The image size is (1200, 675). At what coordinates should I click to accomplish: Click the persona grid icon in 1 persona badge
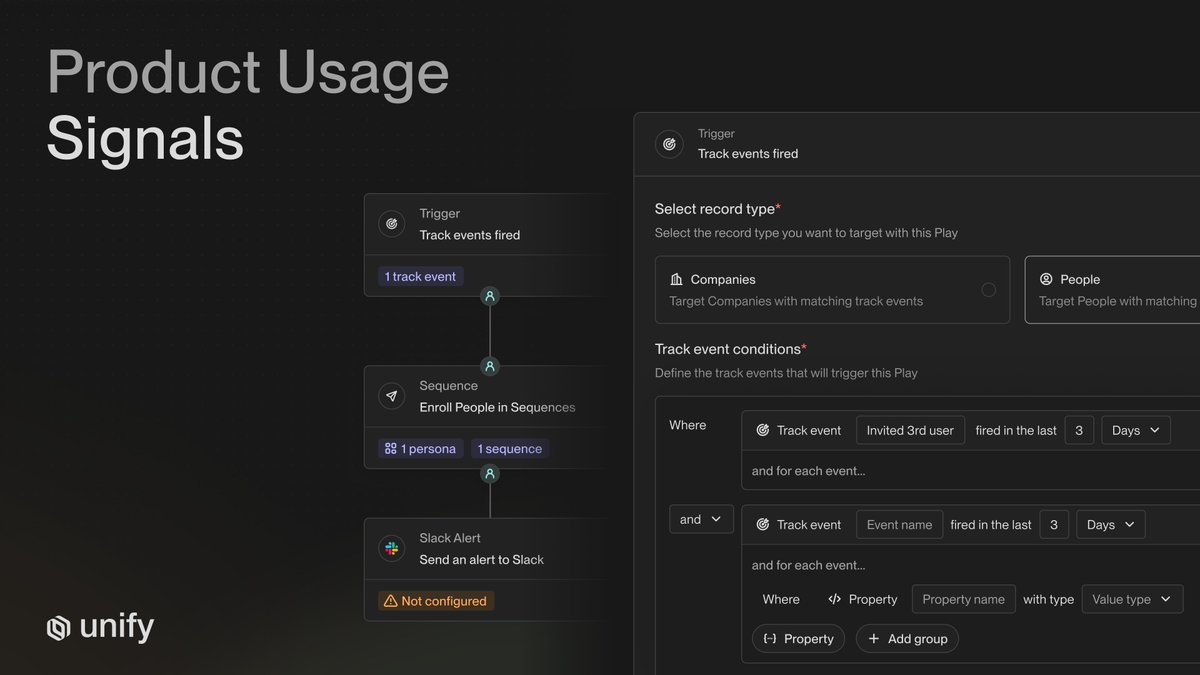tap(390, 449)
